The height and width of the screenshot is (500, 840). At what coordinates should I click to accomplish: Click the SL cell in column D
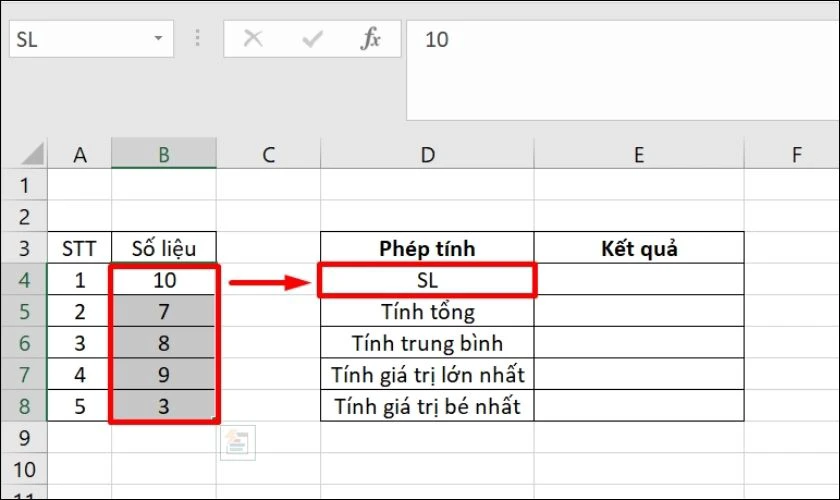click(x=428, y=280)
